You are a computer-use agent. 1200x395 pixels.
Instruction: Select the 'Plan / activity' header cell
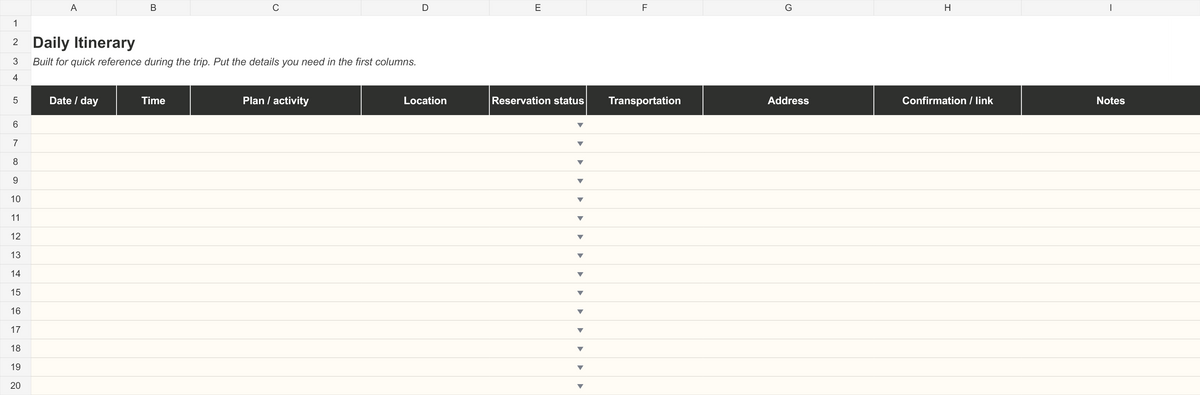click(275, 101)
